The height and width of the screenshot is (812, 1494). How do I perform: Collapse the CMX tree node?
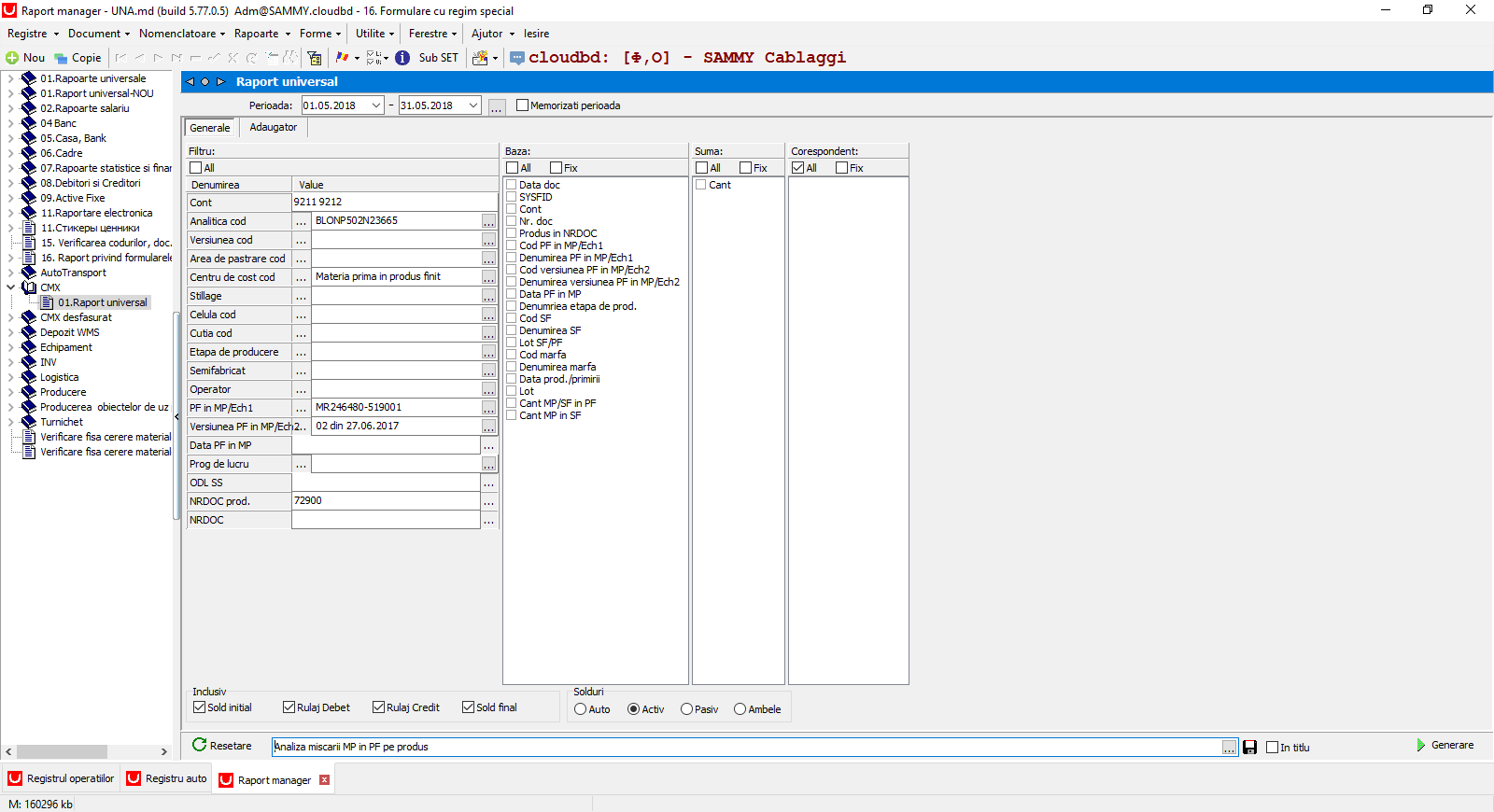10,287
